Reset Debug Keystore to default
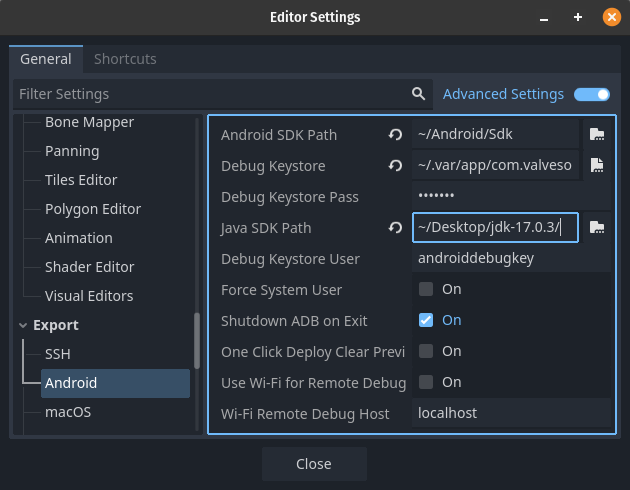 pyautogui.click(x=395, y=166)
